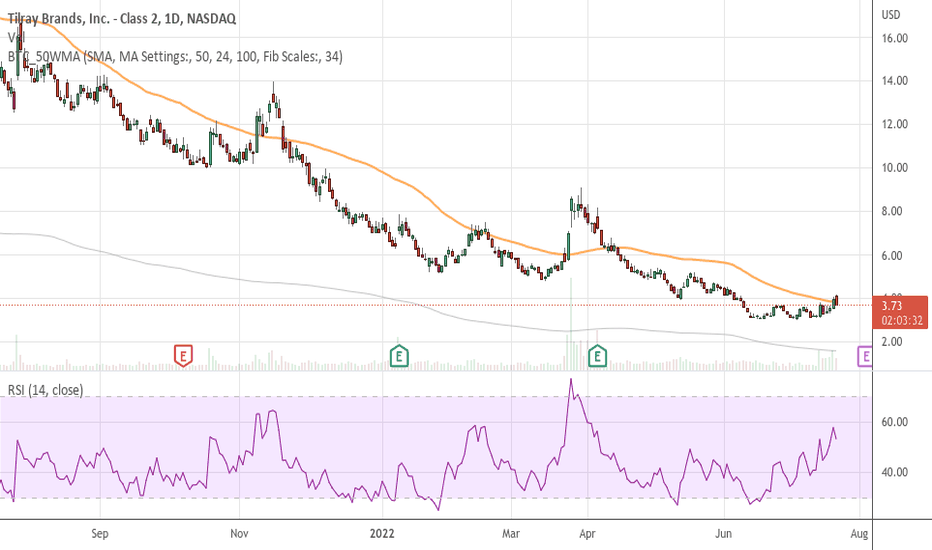Click the Tilray Brands, Inc. chart title
932x550 pixels.
tap(122, 18)
